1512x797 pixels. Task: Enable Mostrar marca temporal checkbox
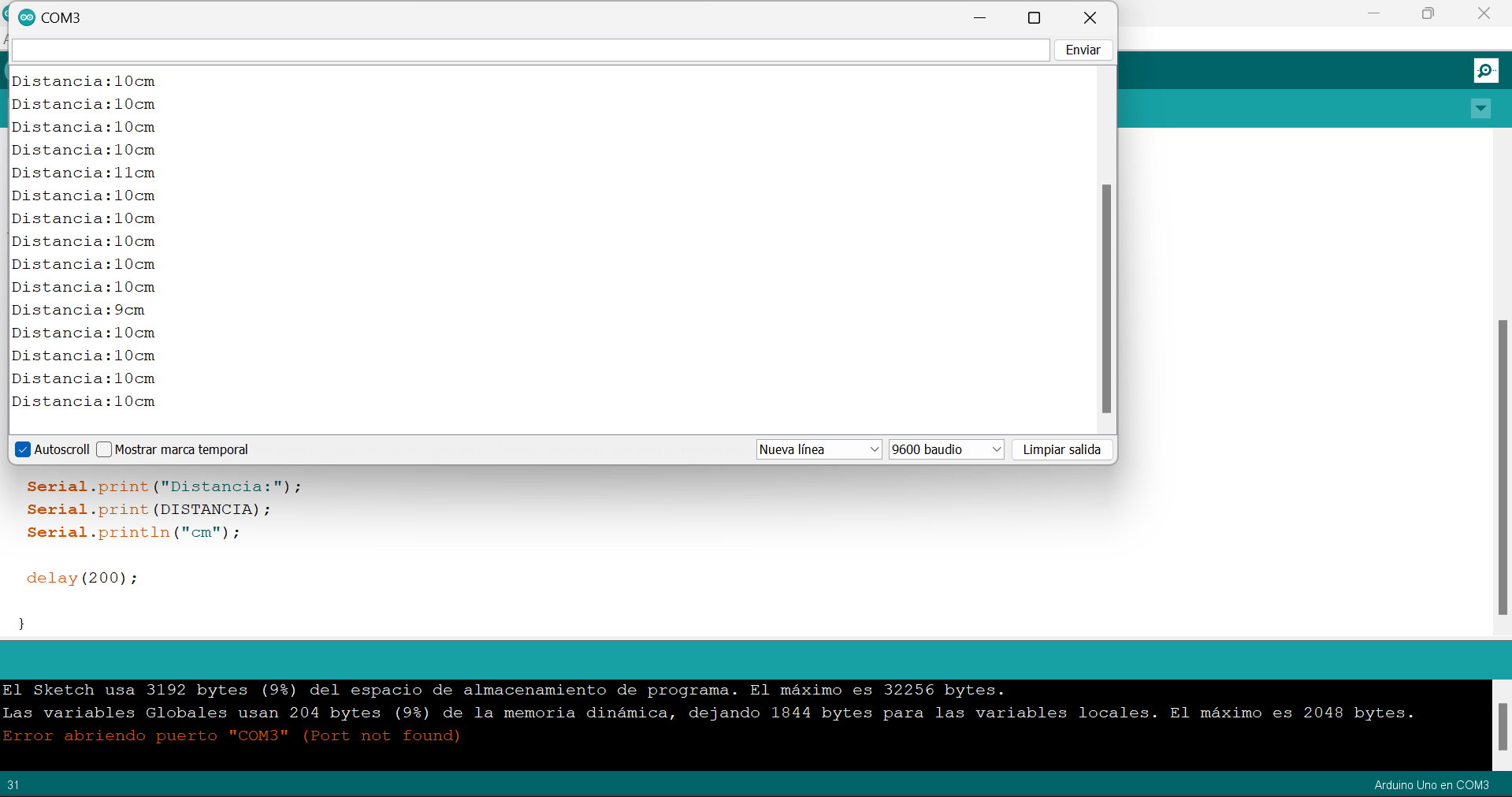(x=104, y=449)
